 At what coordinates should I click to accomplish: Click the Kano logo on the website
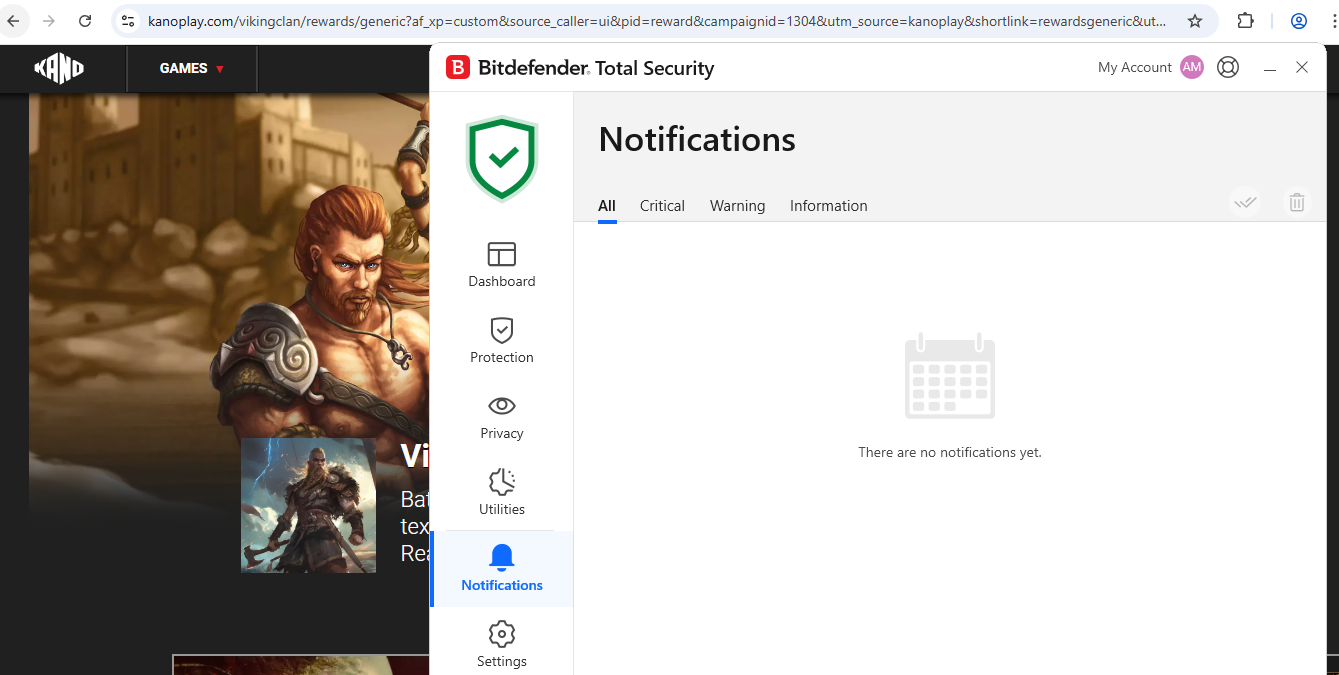[59, 68]
